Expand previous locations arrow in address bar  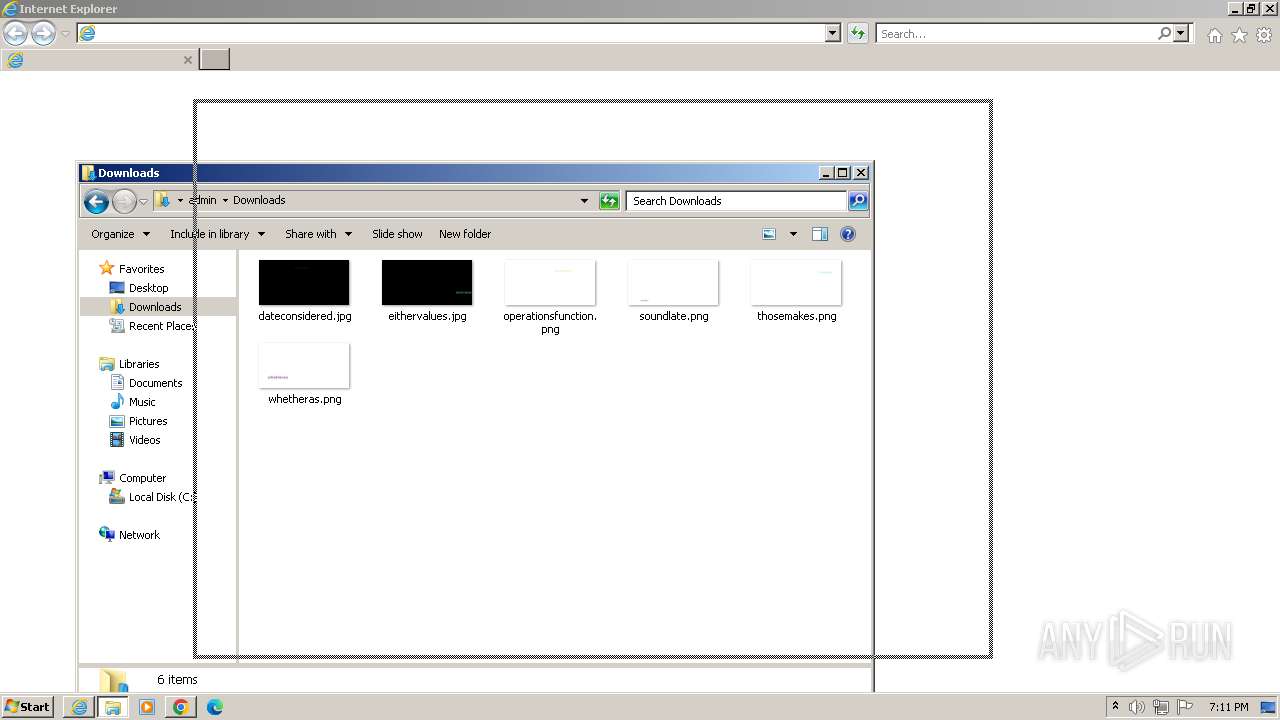584,201
